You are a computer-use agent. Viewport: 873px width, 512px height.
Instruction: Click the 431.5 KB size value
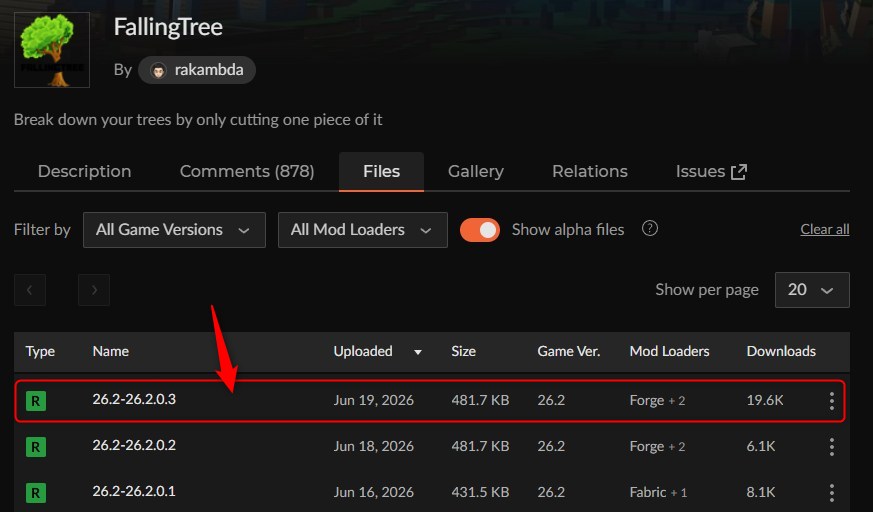[x=480, y=492]
